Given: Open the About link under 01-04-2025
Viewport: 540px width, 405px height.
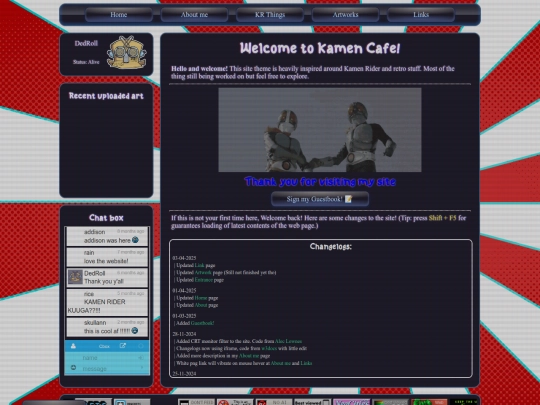Looking at the screenshot, I should click(x=201, y=305).
